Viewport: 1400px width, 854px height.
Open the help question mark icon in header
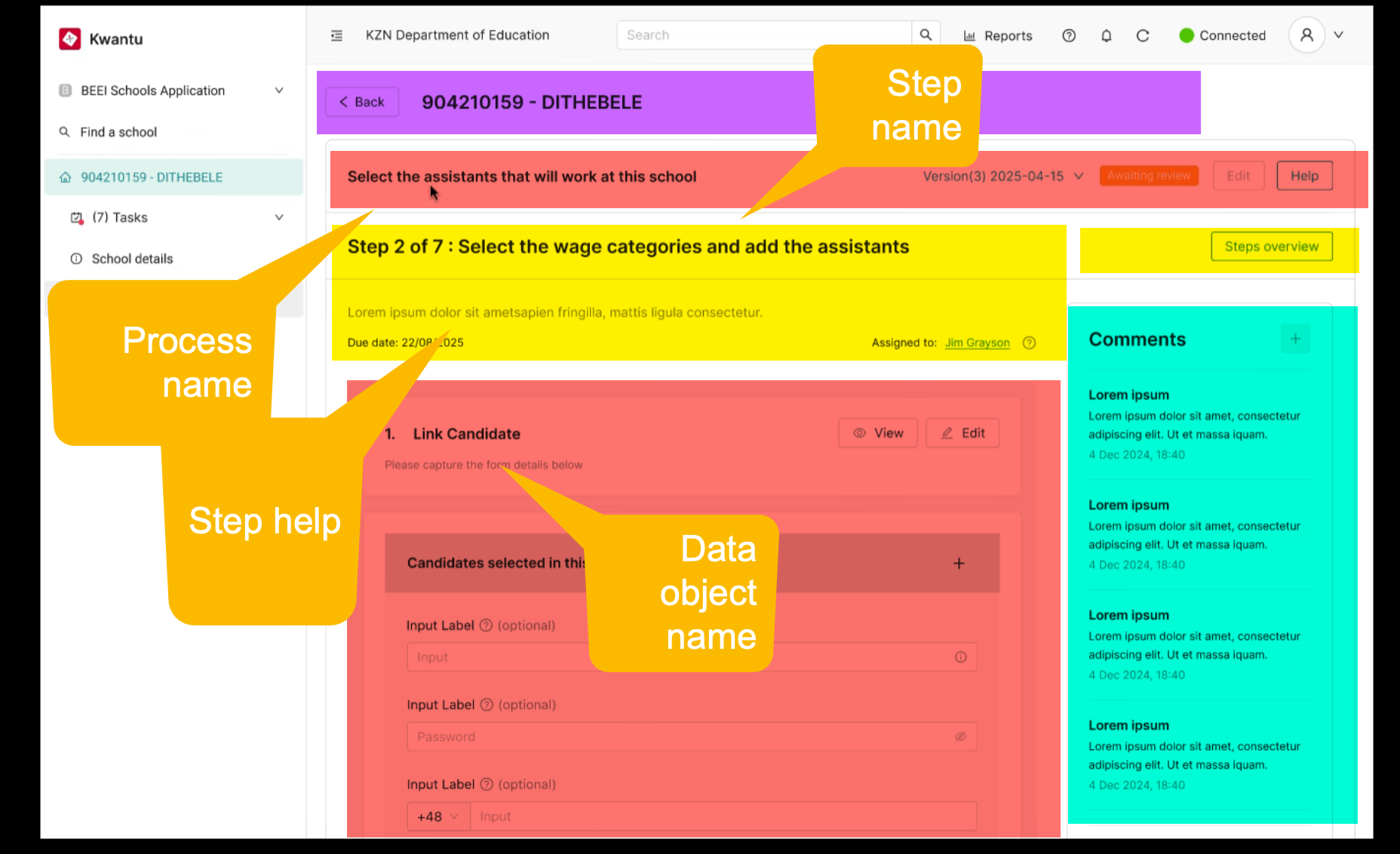[1068, 35]
